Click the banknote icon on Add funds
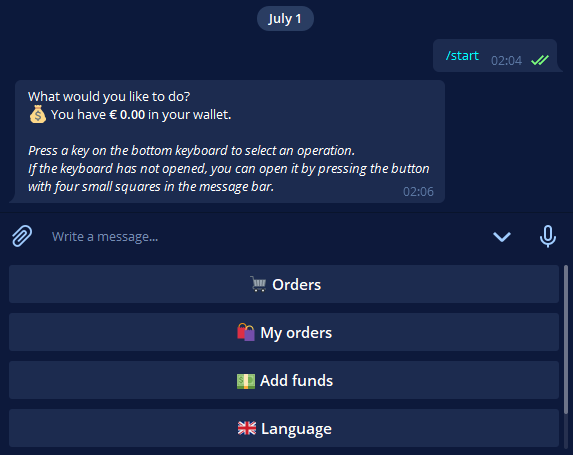 pyautogui.click(x=246, y=381)
